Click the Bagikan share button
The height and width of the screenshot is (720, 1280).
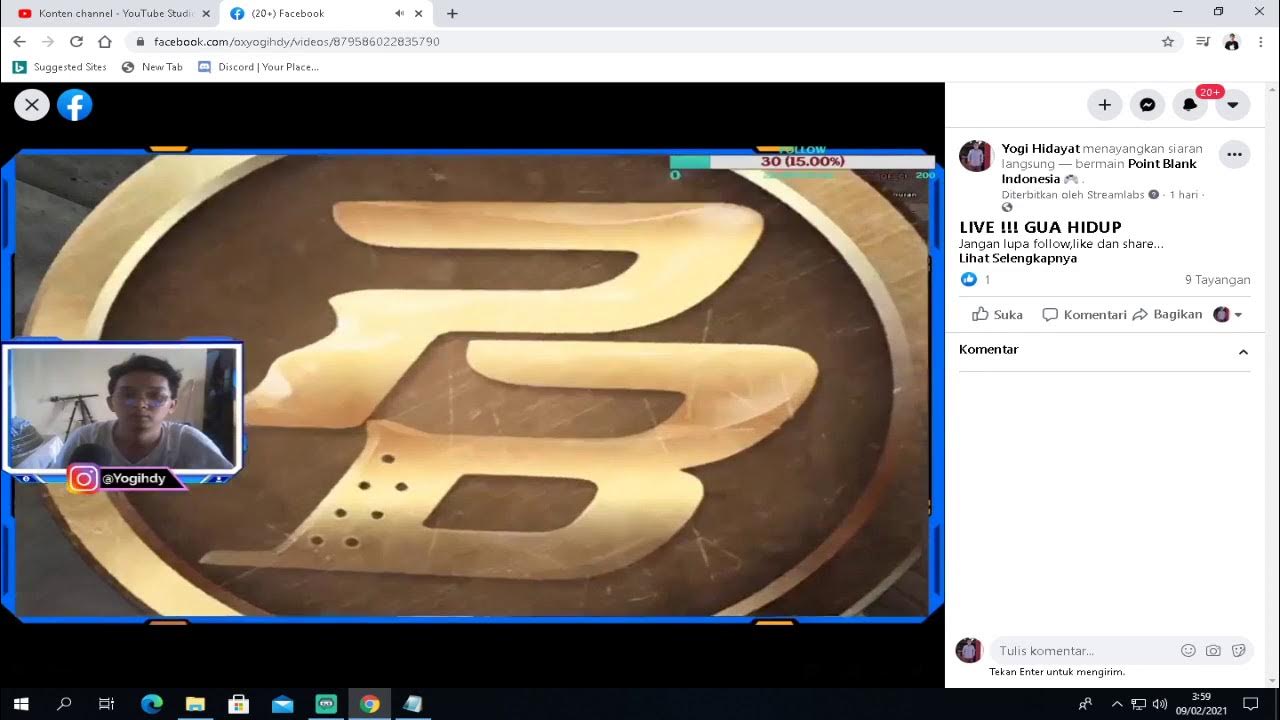click(1167, 314)
